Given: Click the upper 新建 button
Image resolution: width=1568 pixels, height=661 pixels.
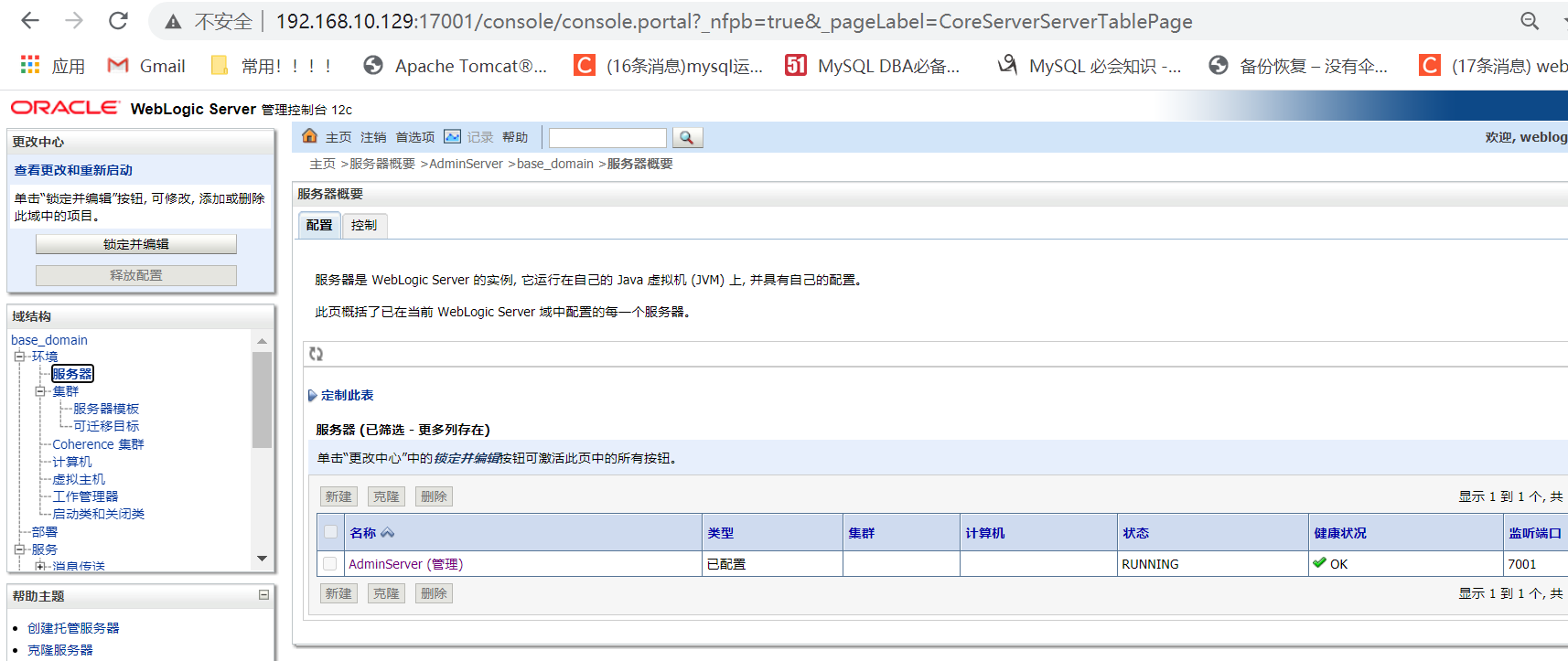Looking at the screenshot, I should (x=338, y=496).
